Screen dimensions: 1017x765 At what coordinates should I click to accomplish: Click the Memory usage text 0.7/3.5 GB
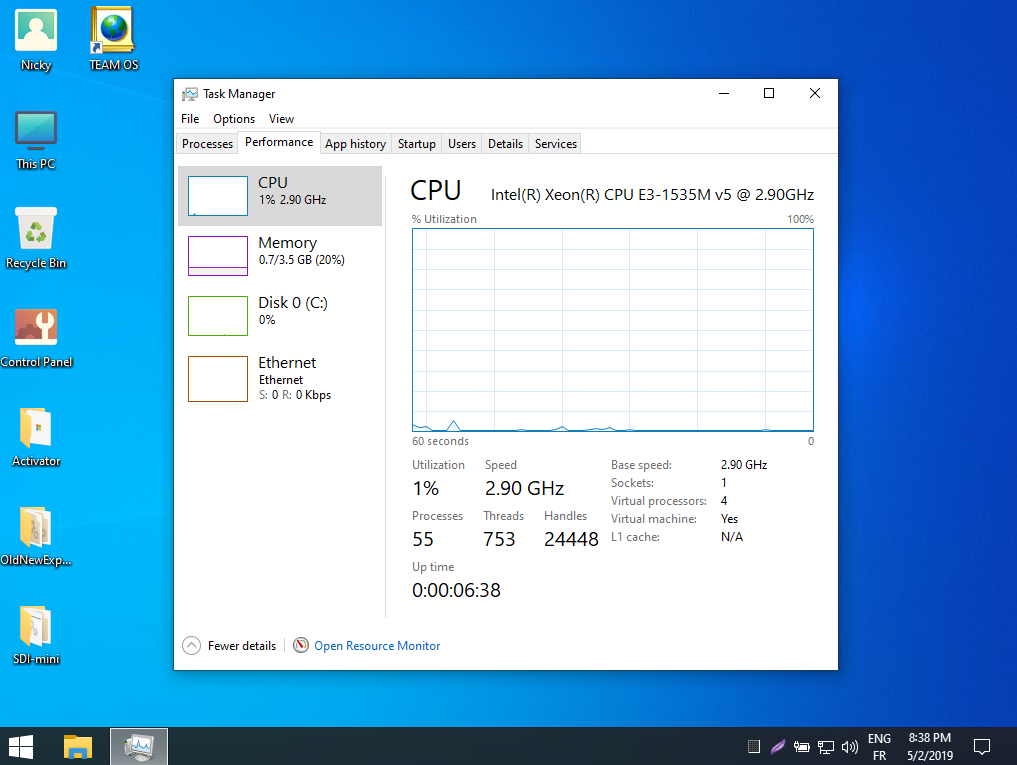pos(302,260)
